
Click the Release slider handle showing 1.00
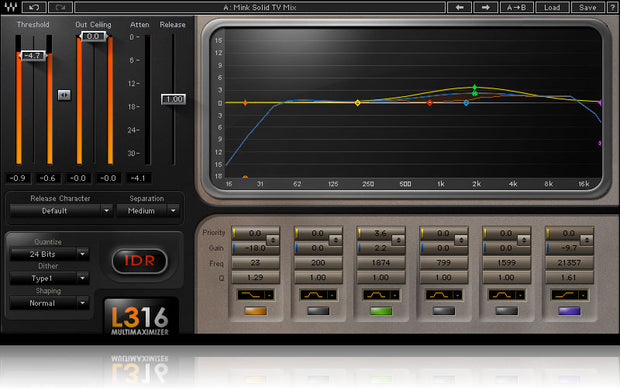click(174, 99)
